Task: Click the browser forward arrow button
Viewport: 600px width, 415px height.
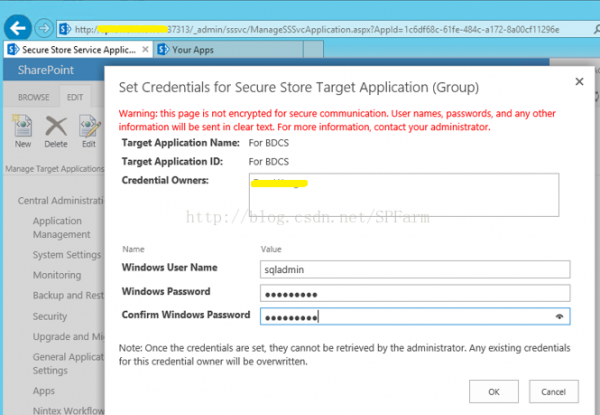Action: click(44, 28)
